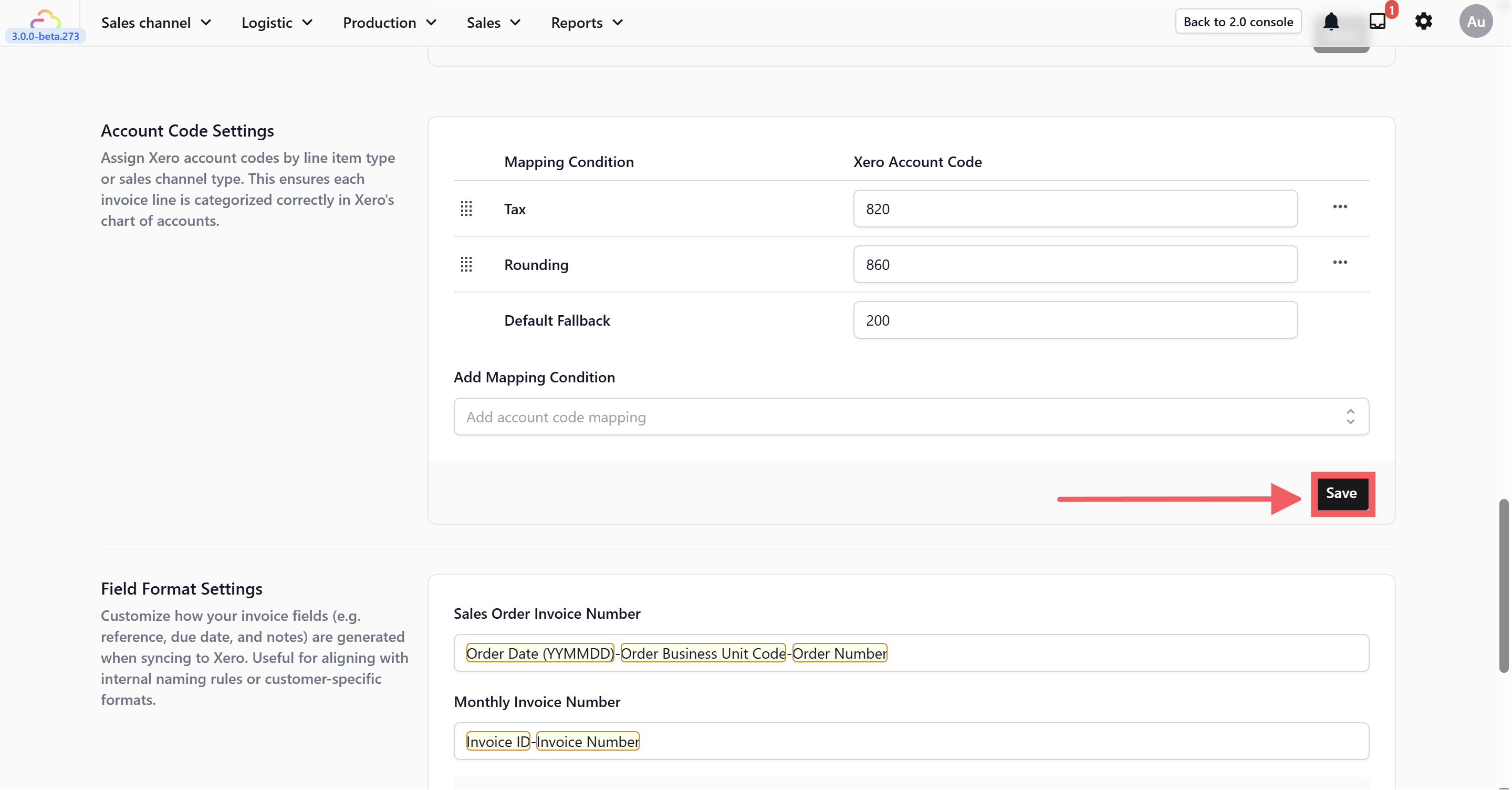Open the notifications bell icon
This screenshot has height=790, width=1512.
point(1331,22)
